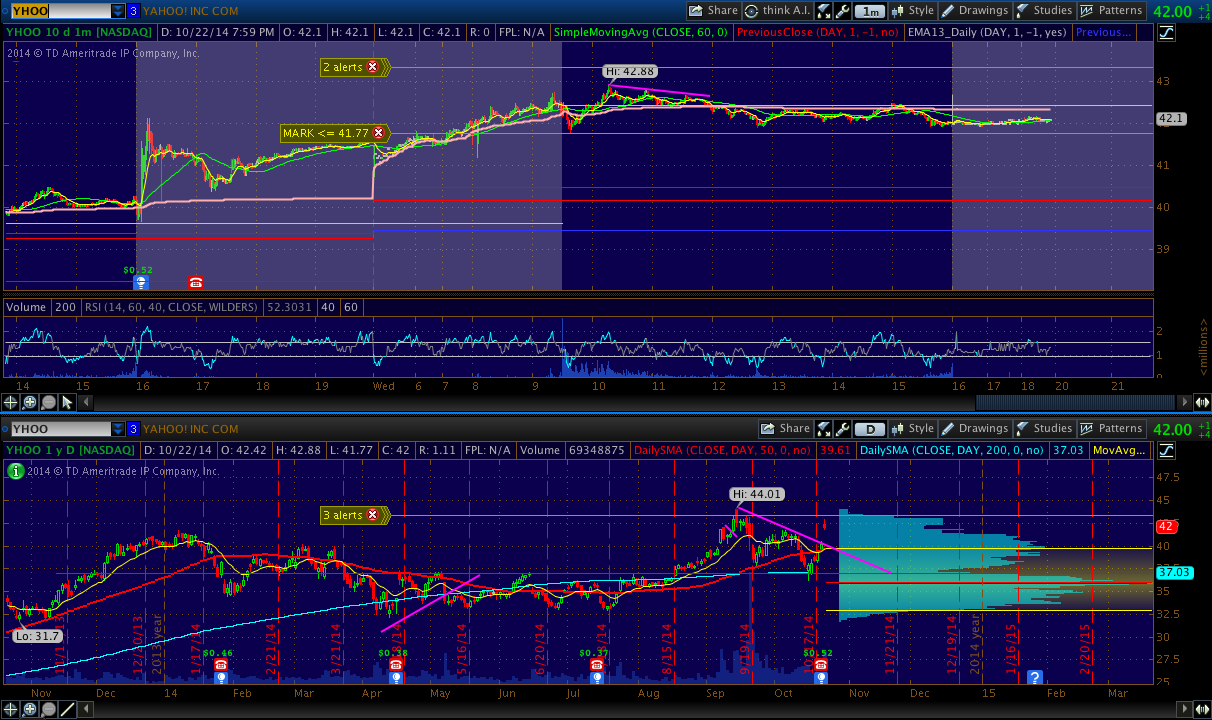1212x720 pixels.
Task: Click the line drawing tool in lower chart
Action: 68,710
